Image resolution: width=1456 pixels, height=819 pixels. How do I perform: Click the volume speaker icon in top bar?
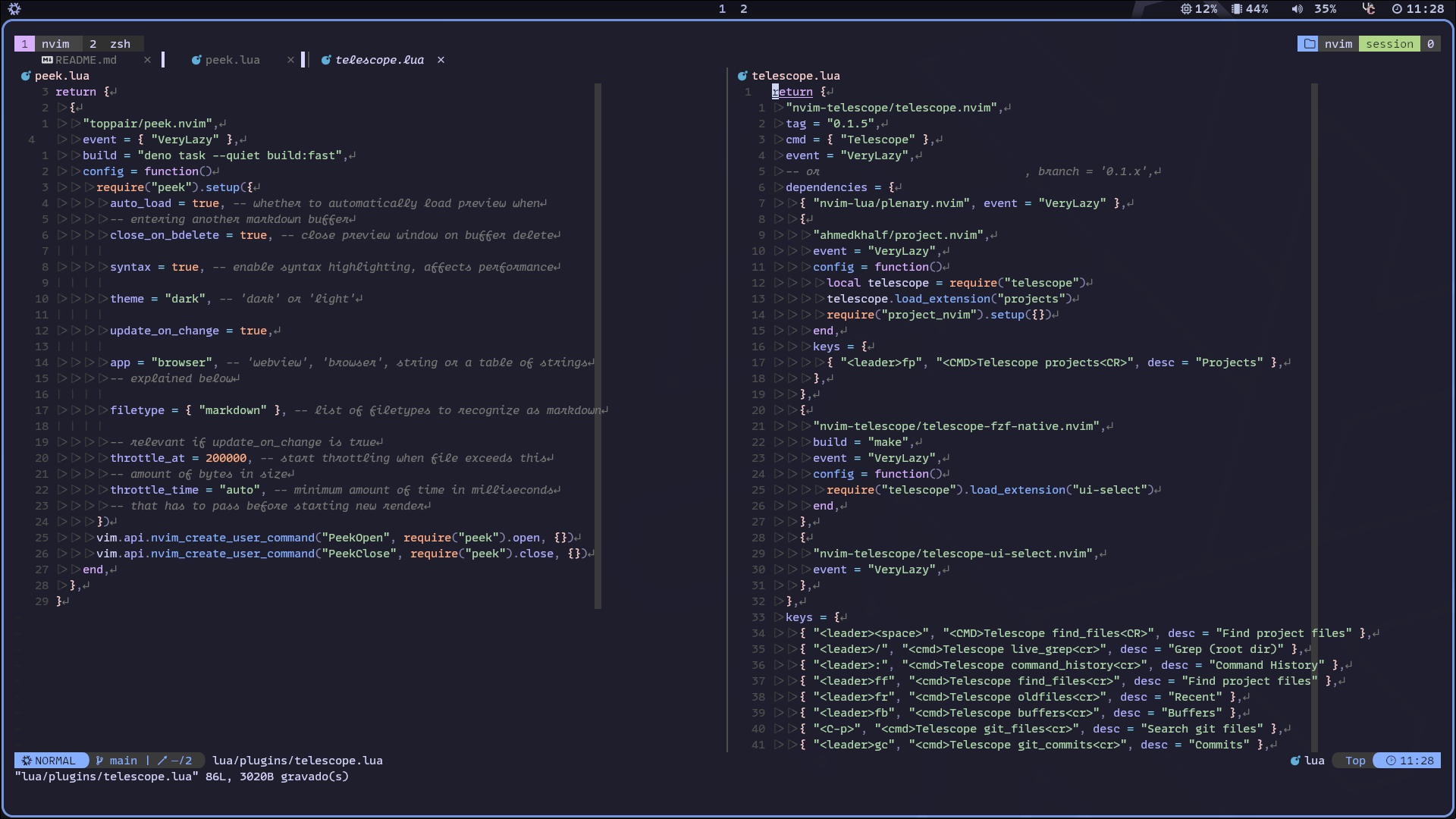tap(1298, 9)
